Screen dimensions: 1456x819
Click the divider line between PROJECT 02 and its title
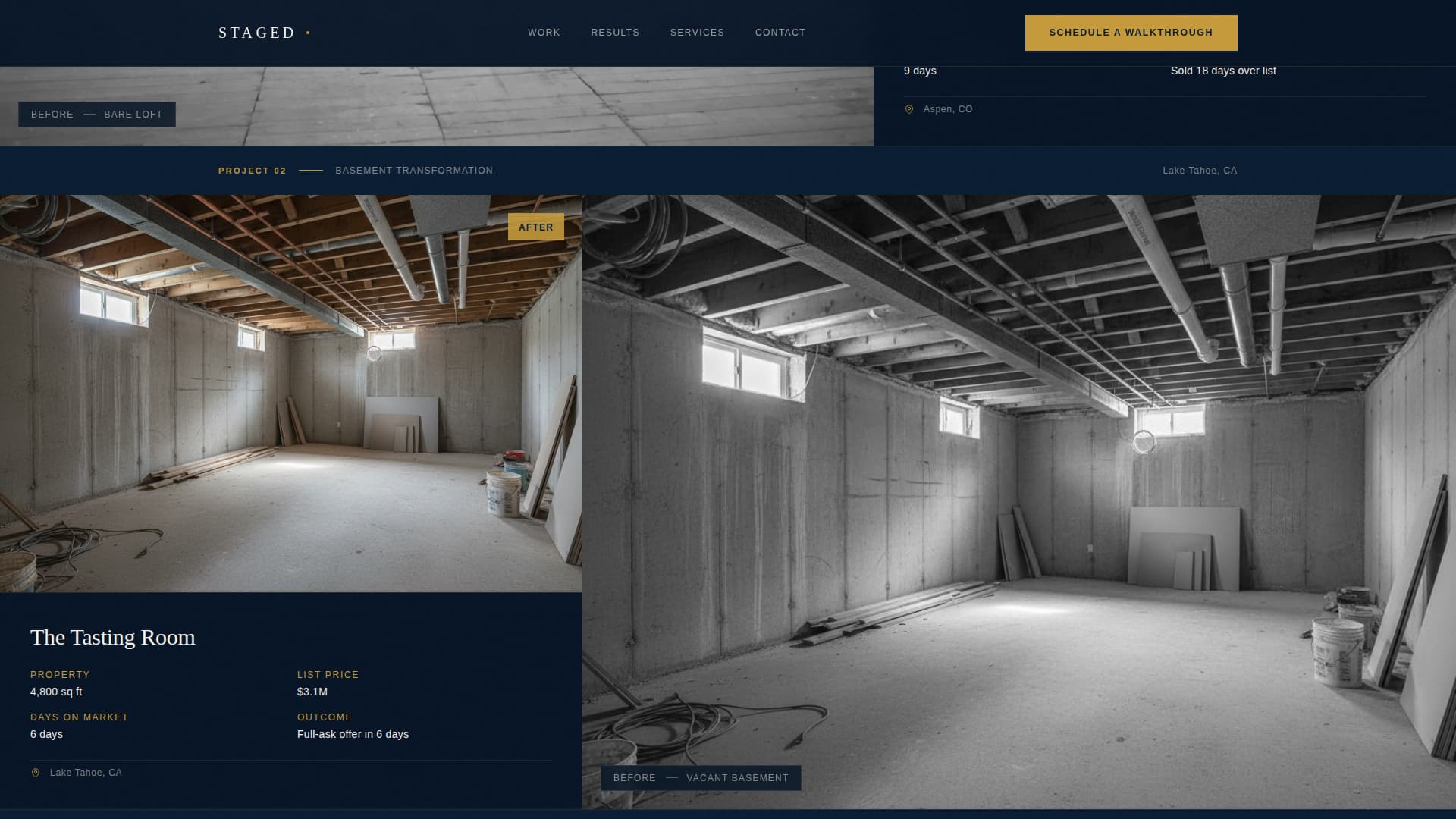tap(311, 171)
